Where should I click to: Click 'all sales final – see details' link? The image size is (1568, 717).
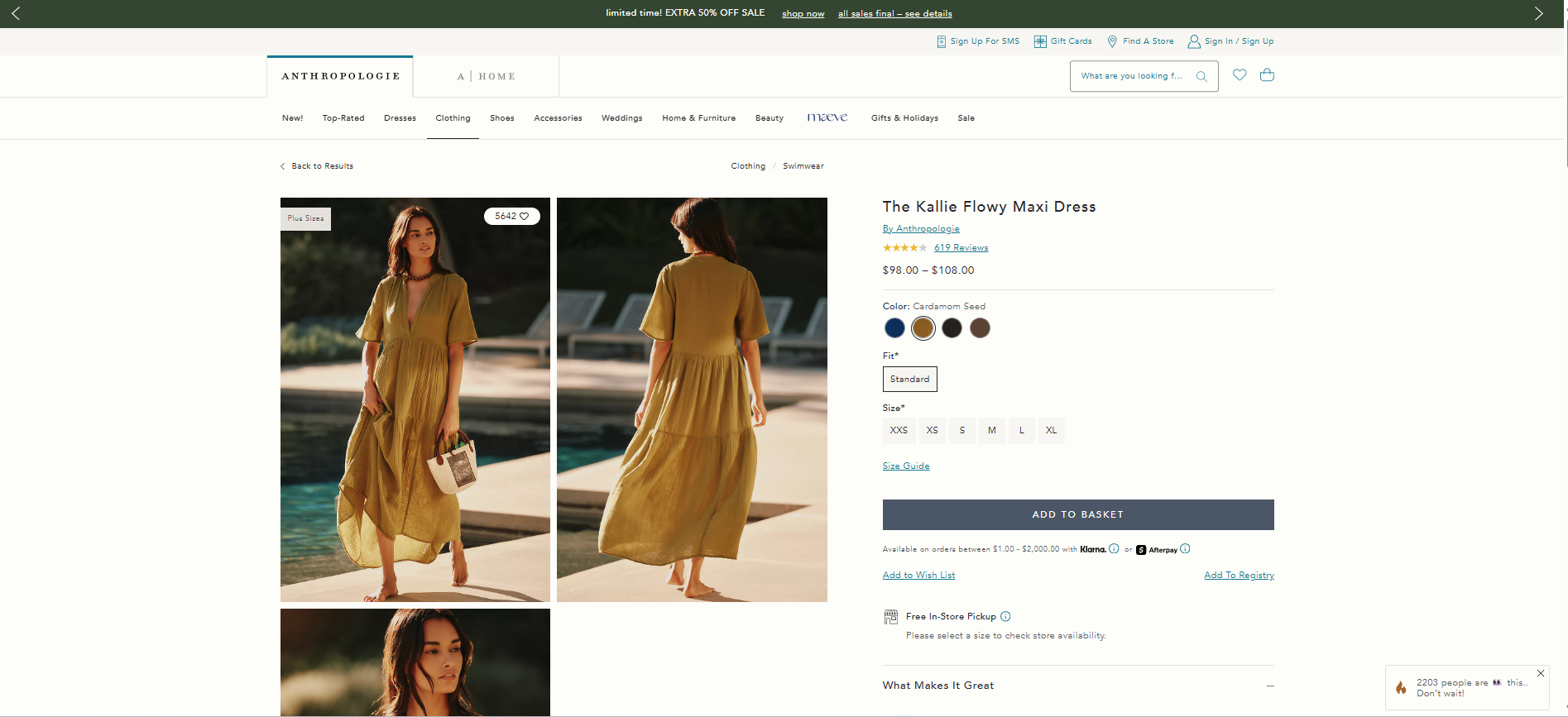click(895, 14)
